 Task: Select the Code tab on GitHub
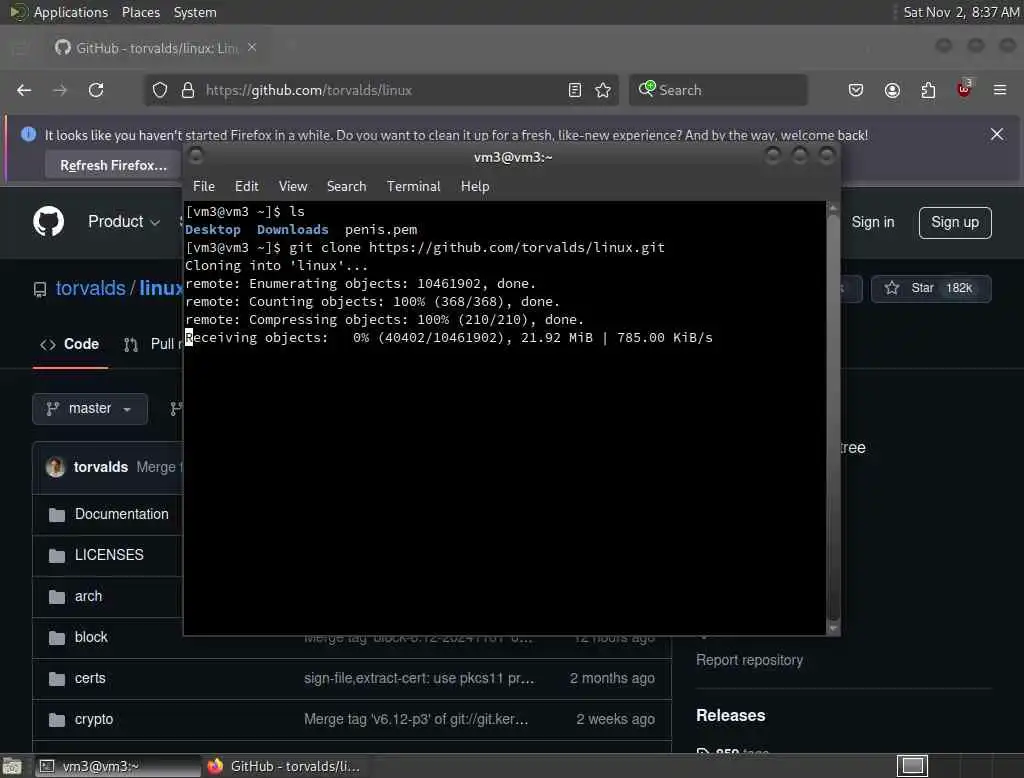click(70, 344)
